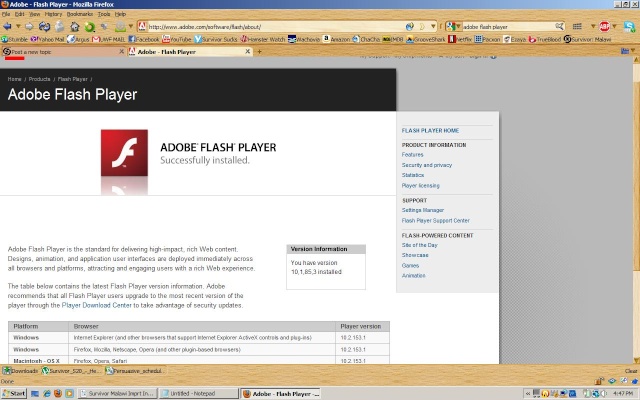This screenshot has width=640, height=400.
Task: Open the search engine selector dropdown
Action: click(453, 27)
